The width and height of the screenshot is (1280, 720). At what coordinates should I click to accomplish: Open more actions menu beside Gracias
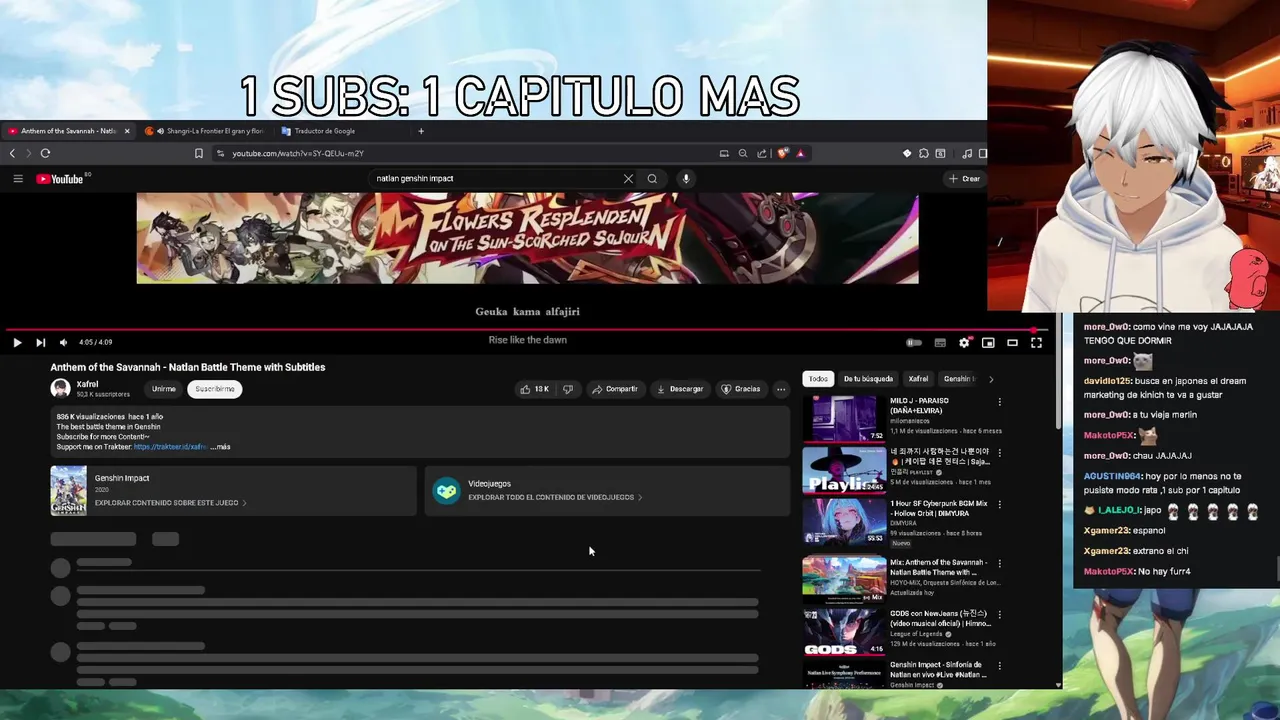tap(781, 389)
